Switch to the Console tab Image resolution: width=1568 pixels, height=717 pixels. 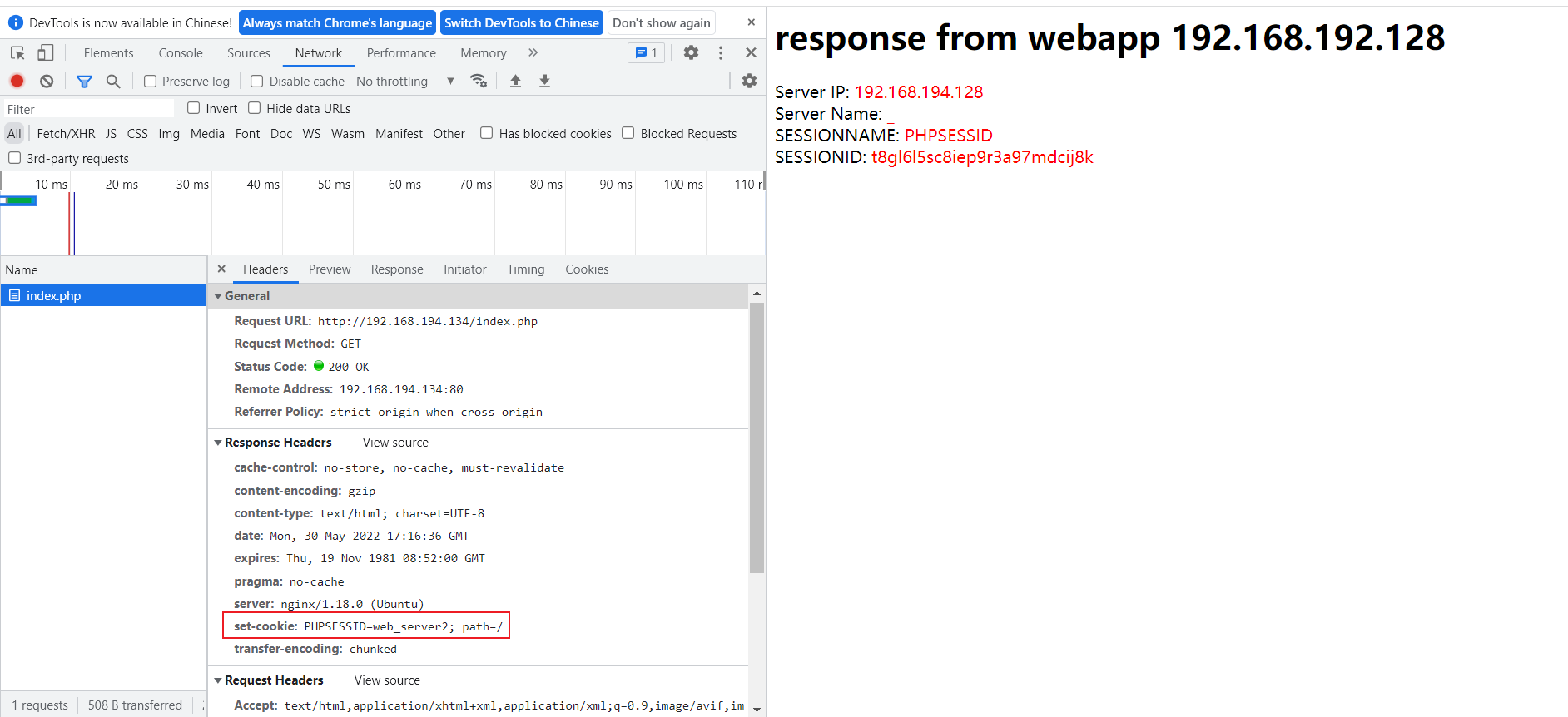(181, 52)
